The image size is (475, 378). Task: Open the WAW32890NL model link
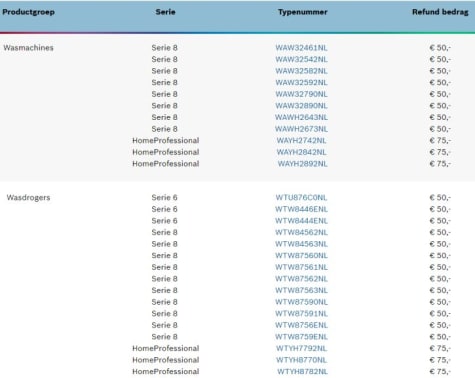[301, 106]
